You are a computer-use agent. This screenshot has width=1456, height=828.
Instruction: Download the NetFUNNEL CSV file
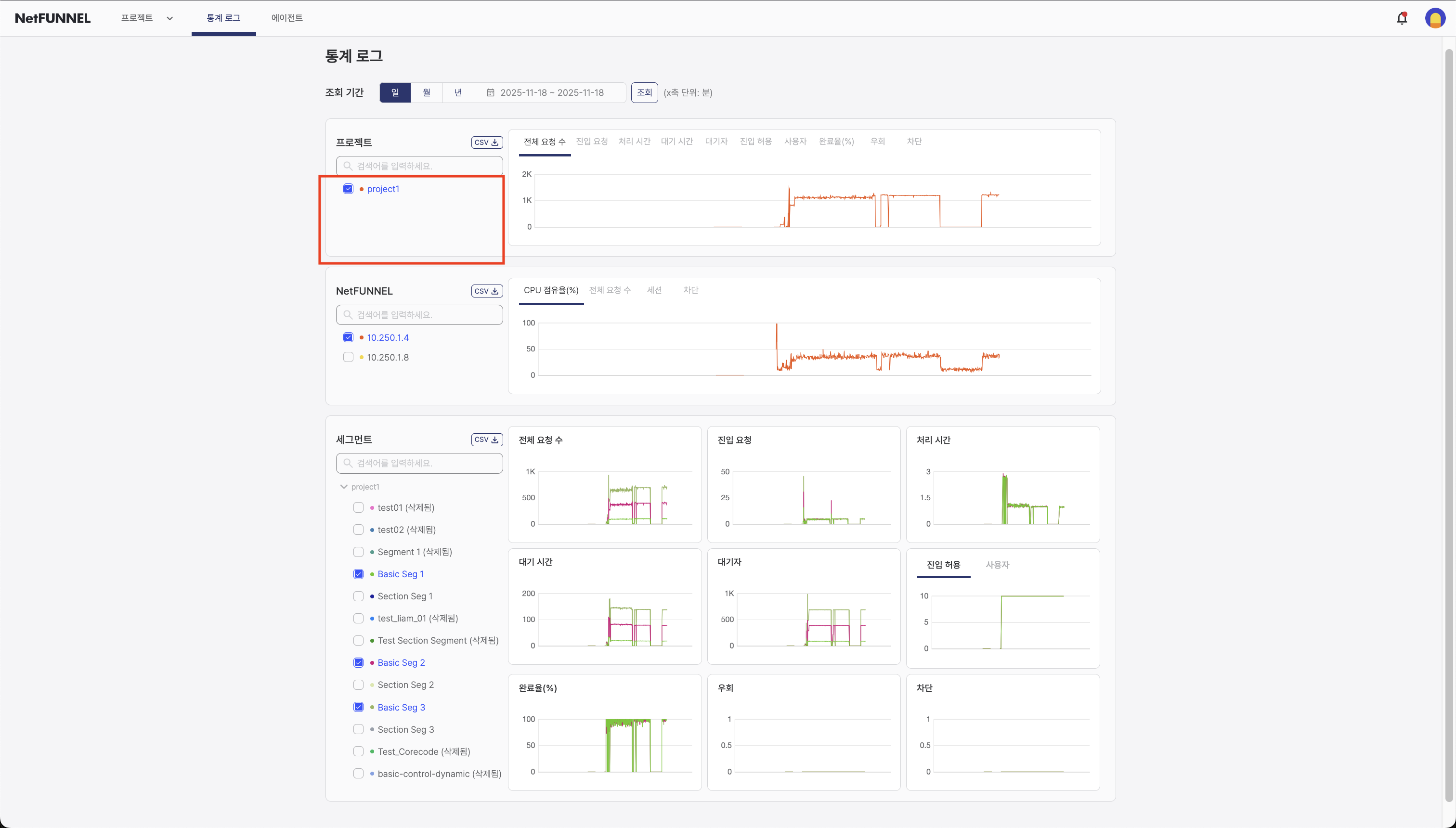(486, 291)
